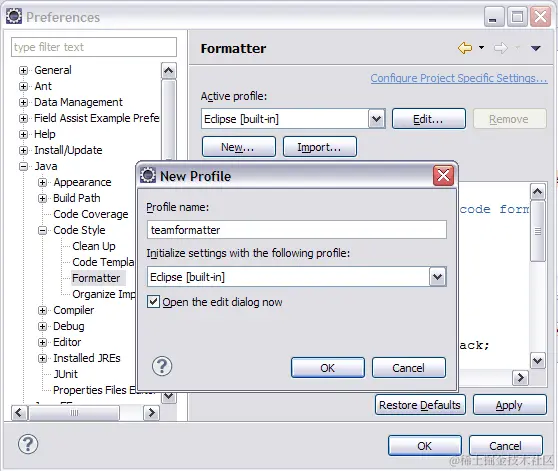Select Code Templates in tree

(103, 262)
